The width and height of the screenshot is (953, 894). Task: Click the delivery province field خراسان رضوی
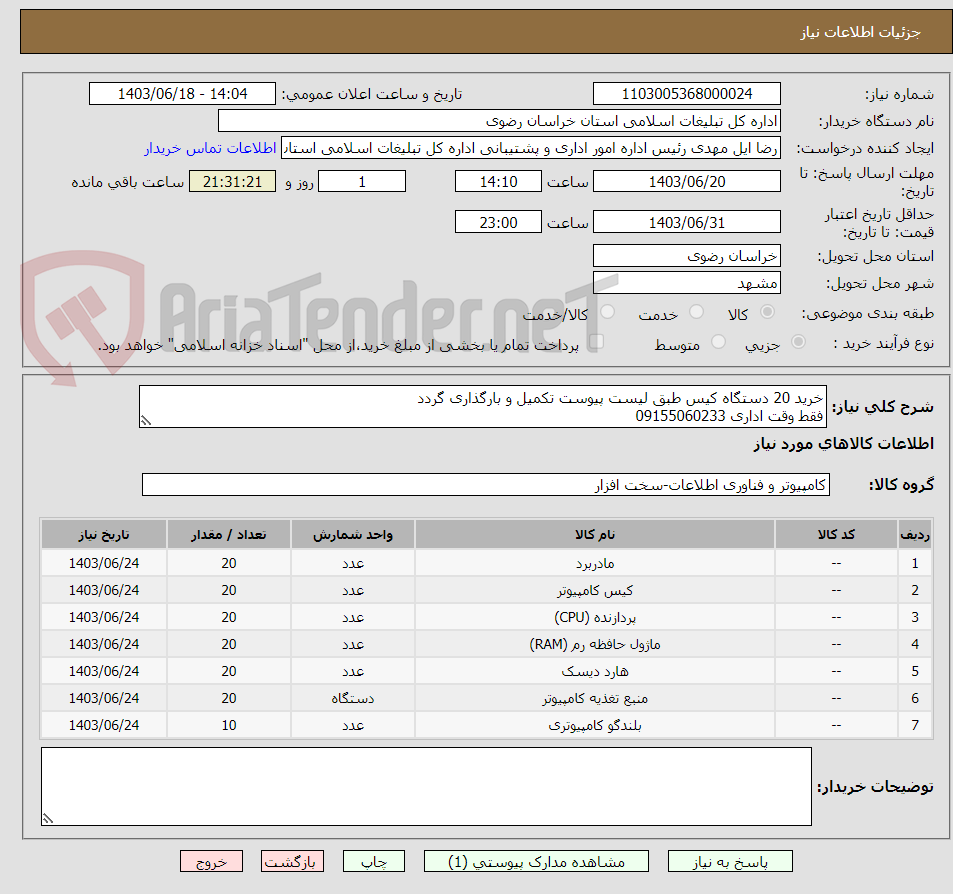click(687, 256)
